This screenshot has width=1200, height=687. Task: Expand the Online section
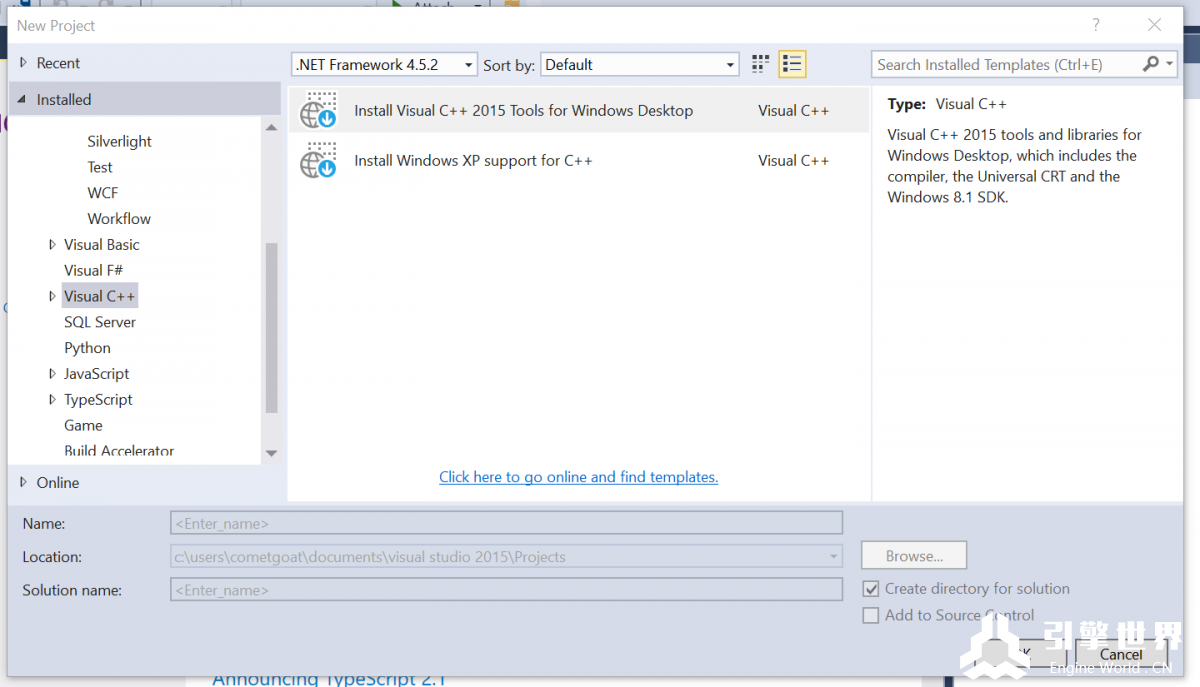coord(23,482)
